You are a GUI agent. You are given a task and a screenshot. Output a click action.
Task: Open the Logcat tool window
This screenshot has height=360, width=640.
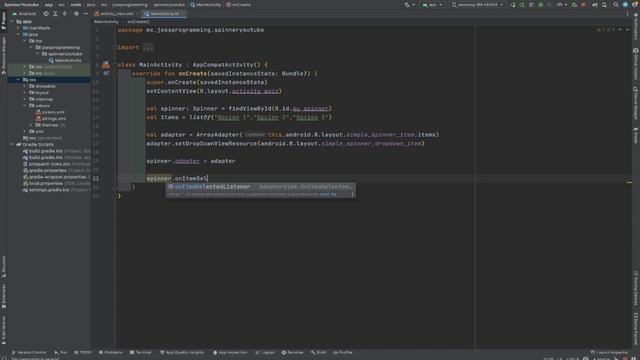click(x=264, y=352)
